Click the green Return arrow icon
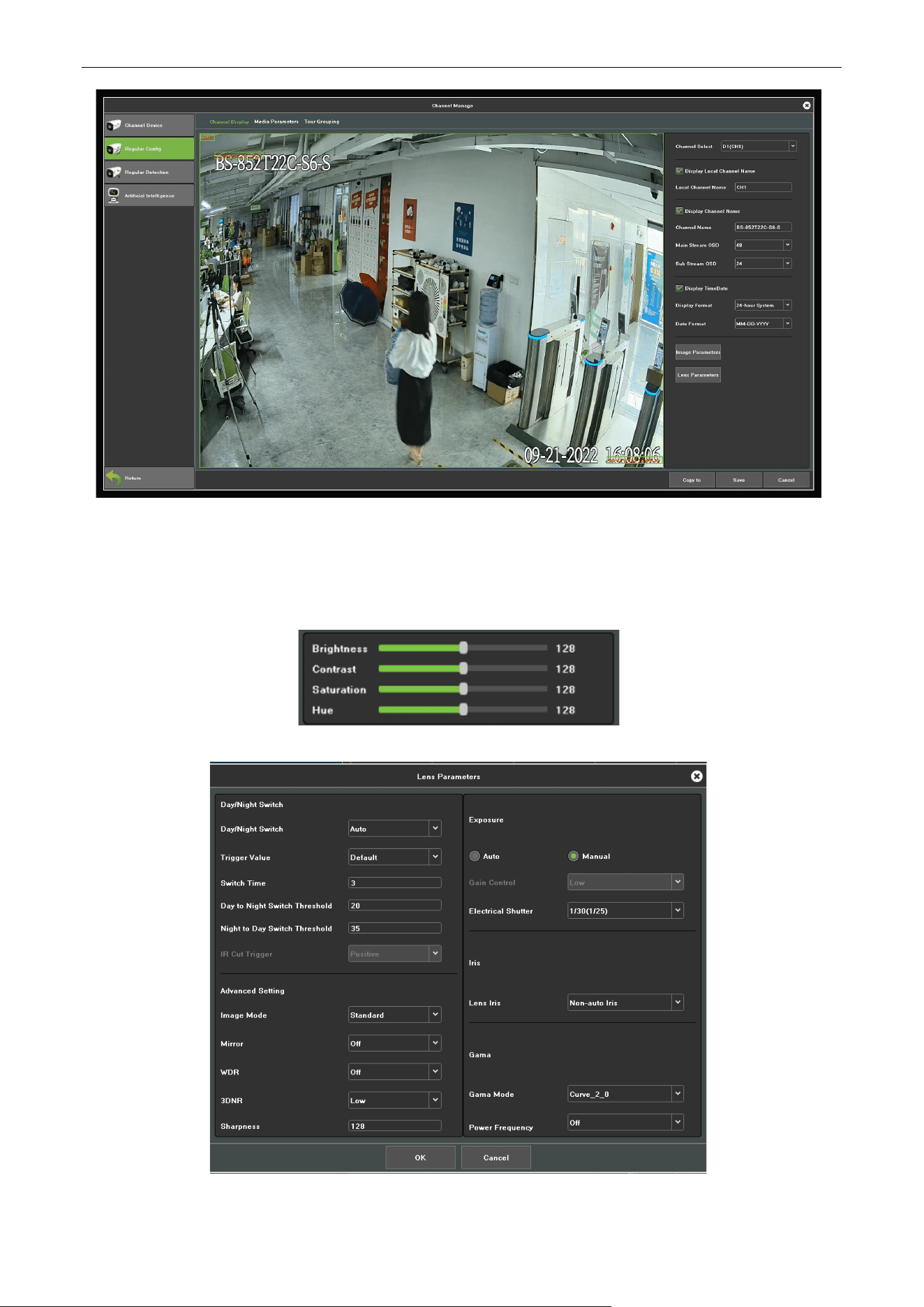The image size is (924, 1307). [x=114, y=478]
